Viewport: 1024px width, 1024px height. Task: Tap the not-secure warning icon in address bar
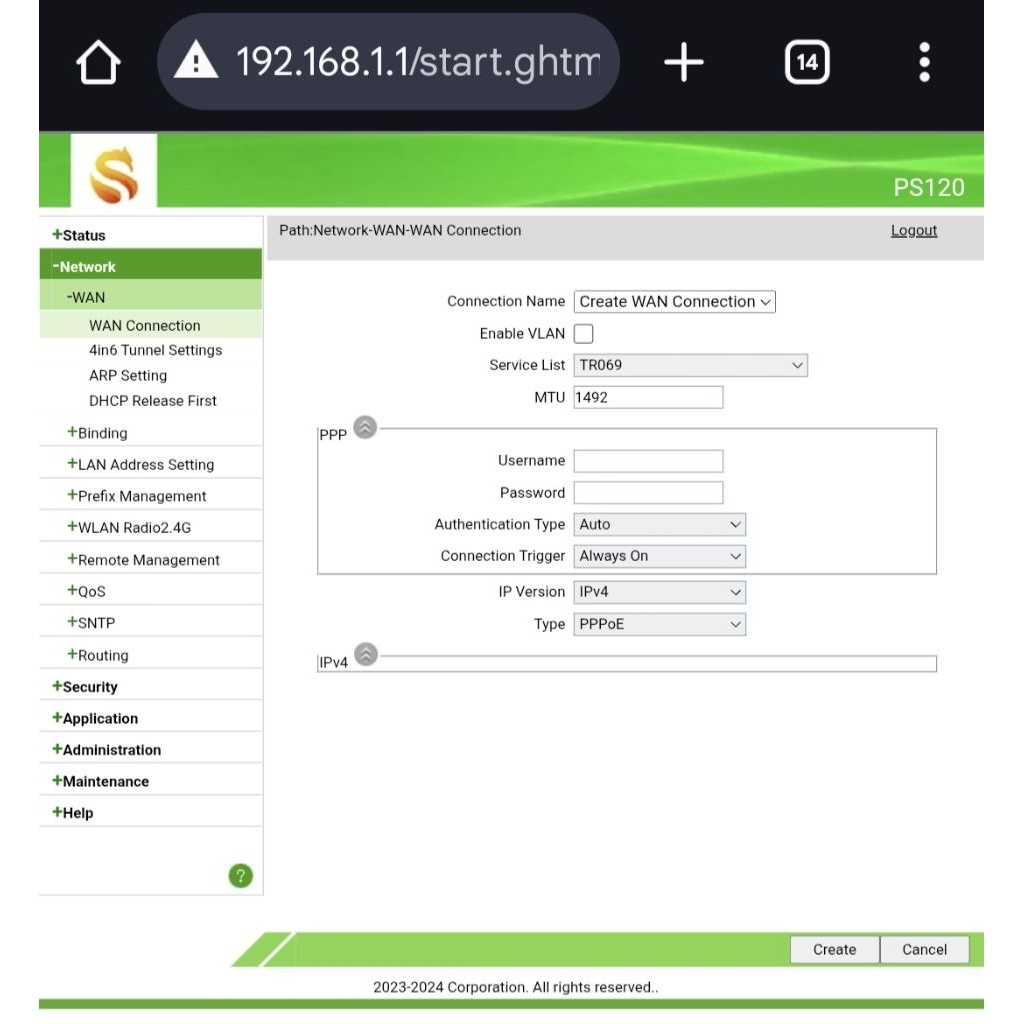(x=196, y=63)
